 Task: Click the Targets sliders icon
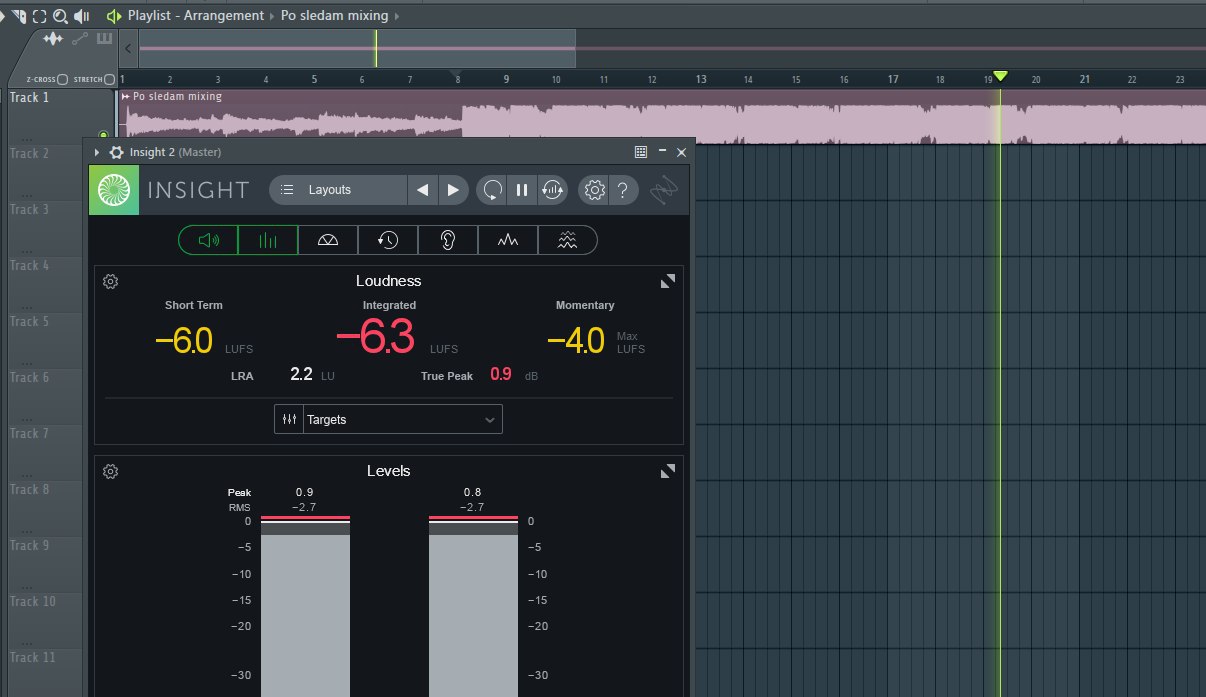tap(289, 420)
